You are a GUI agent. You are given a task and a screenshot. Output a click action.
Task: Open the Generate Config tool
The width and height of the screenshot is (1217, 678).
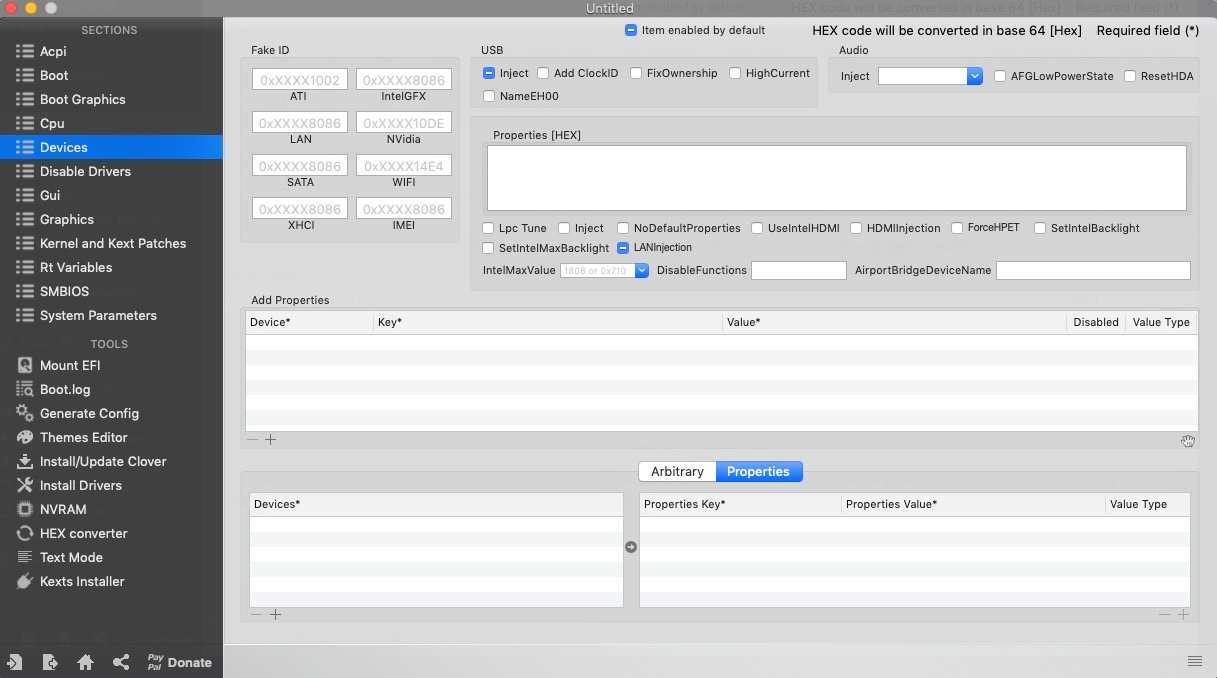click(x=89, y=413)
